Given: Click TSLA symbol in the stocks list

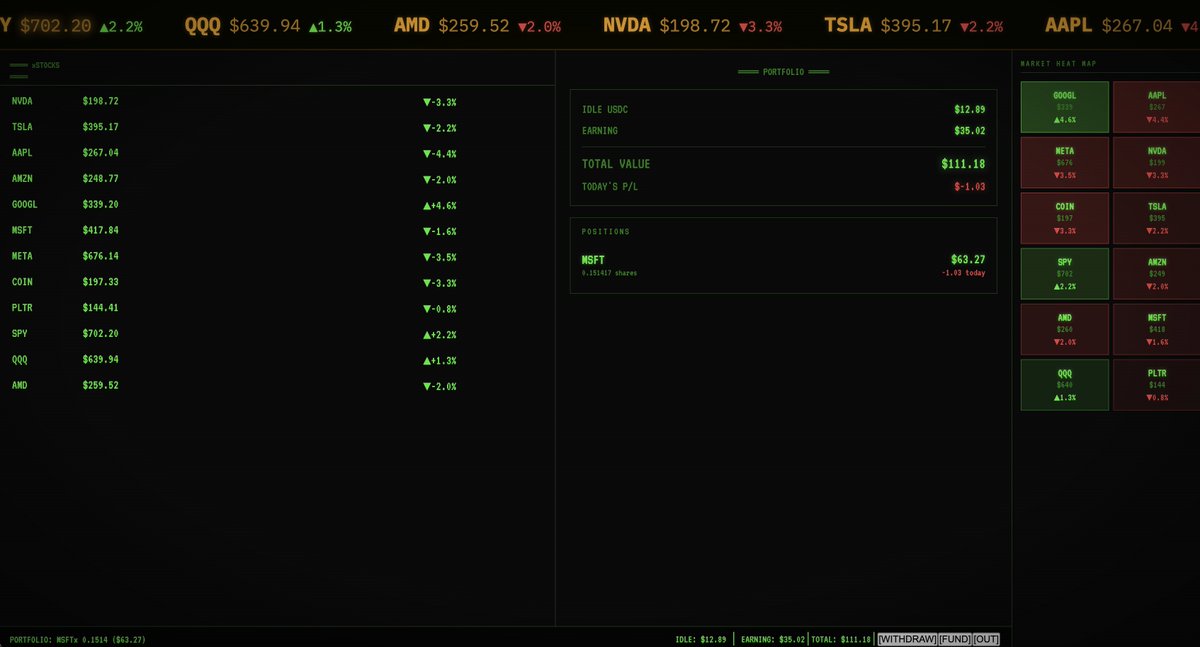Looking at the screenshot, I should [22, 127].
